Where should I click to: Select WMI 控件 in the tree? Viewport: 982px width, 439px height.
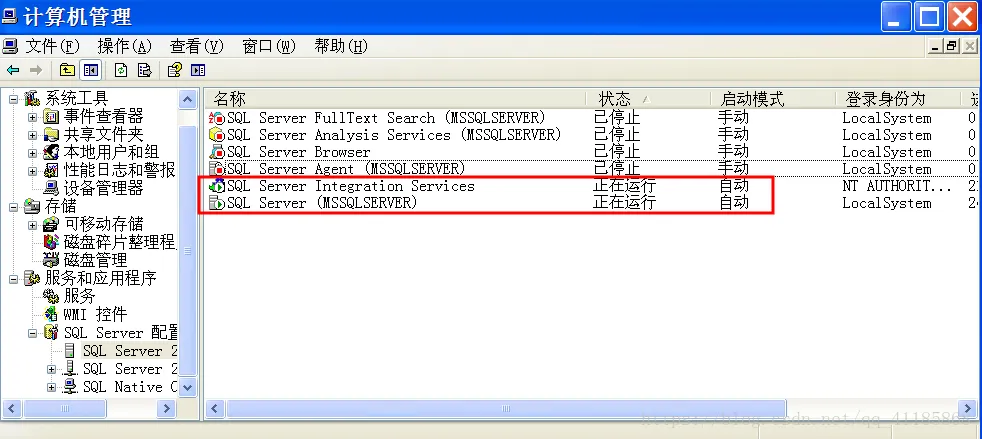(x=95, y=314)
